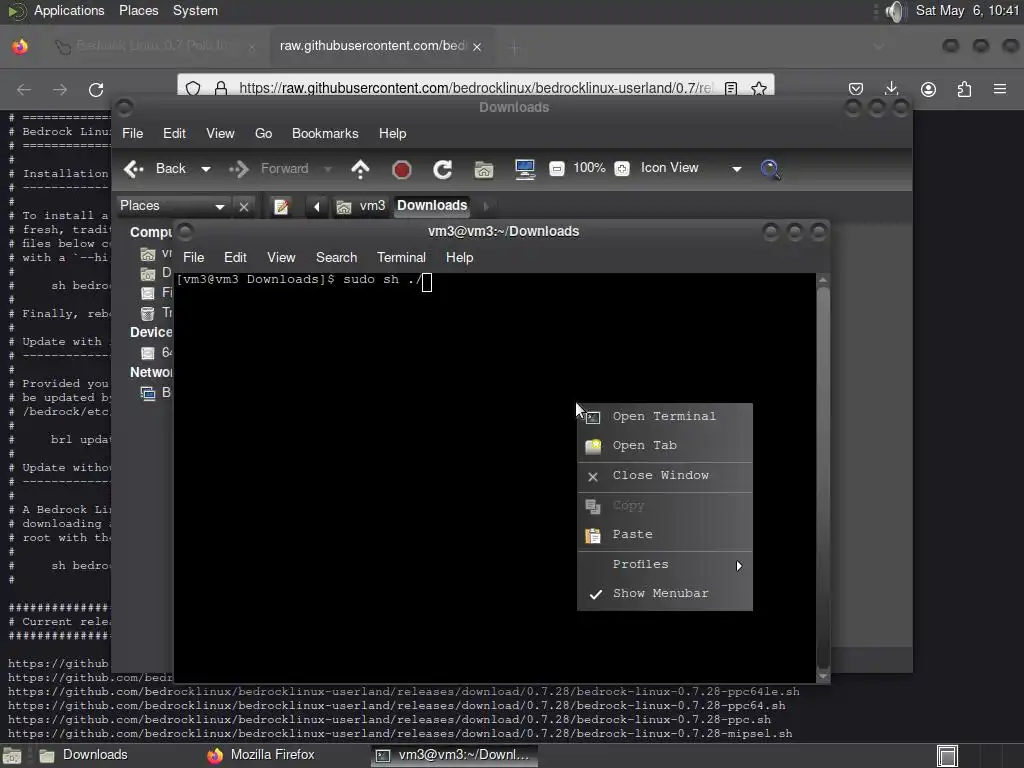
Task: Open terminal Help menu
Action: [x=459, y=258]
